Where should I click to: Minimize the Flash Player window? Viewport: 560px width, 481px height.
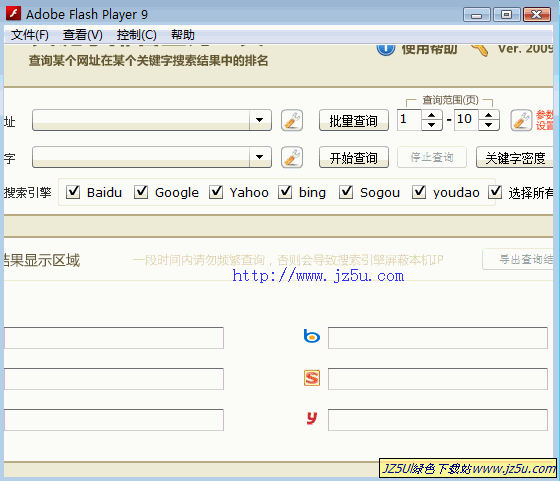coord(476,15)
